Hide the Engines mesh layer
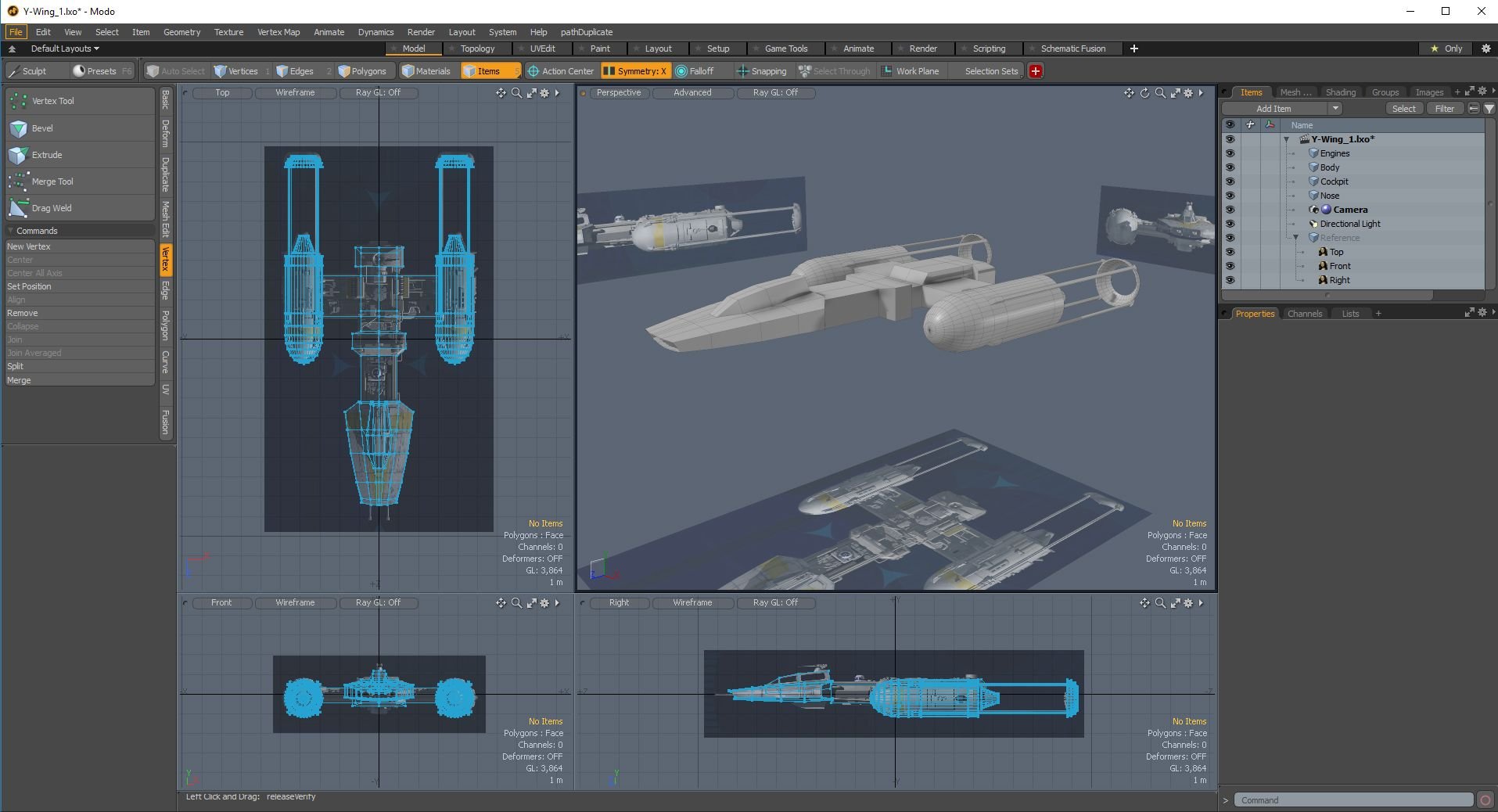 click(x=1230, y=153)
